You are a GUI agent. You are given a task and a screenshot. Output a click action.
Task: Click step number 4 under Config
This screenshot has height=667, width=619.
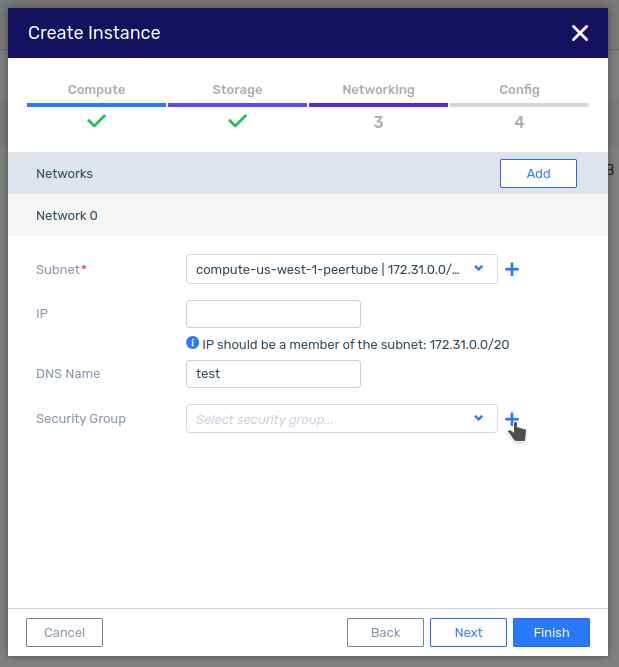coord(519,122)
